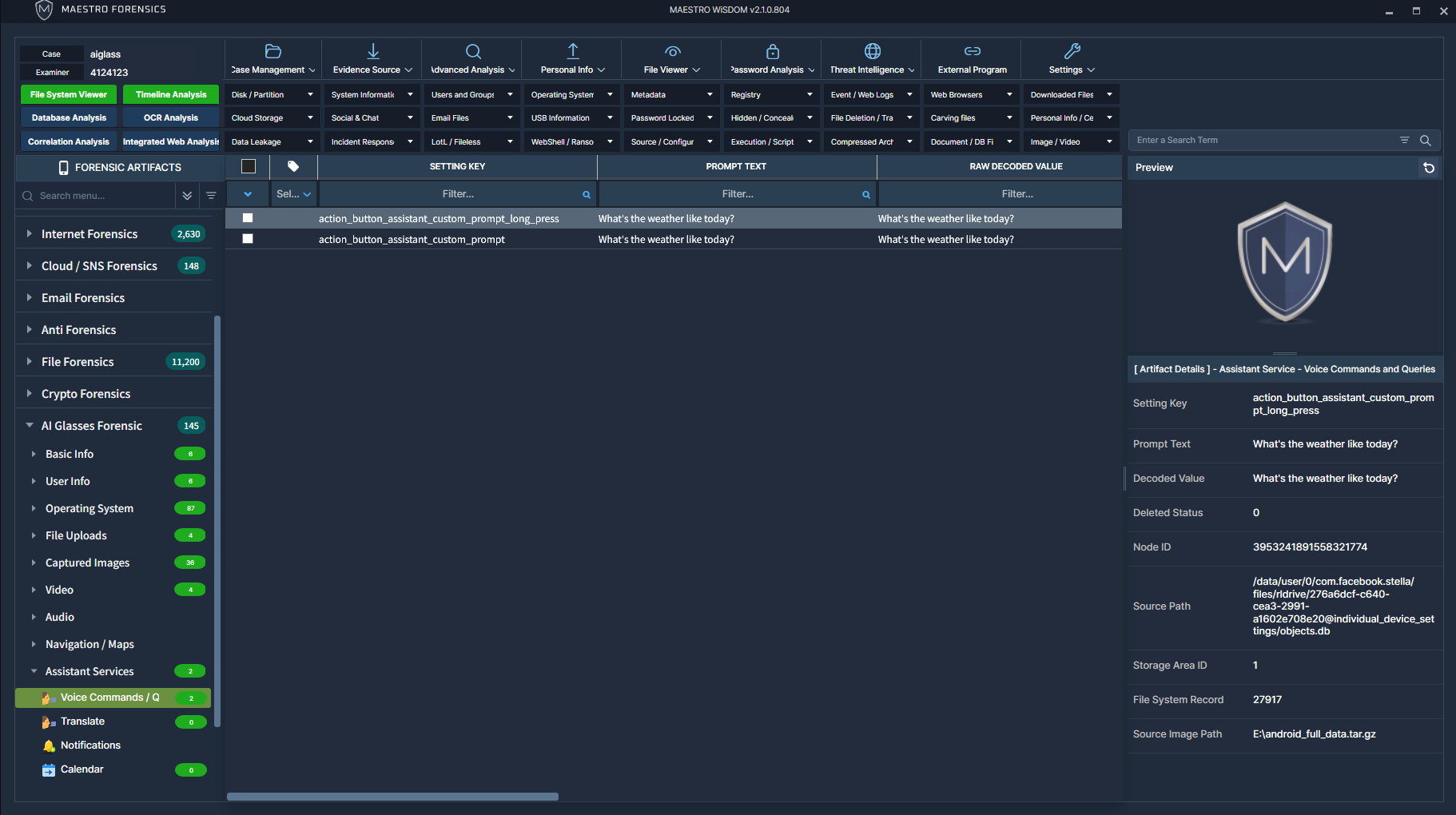Open the search filter options icon

coord(1404,141)
